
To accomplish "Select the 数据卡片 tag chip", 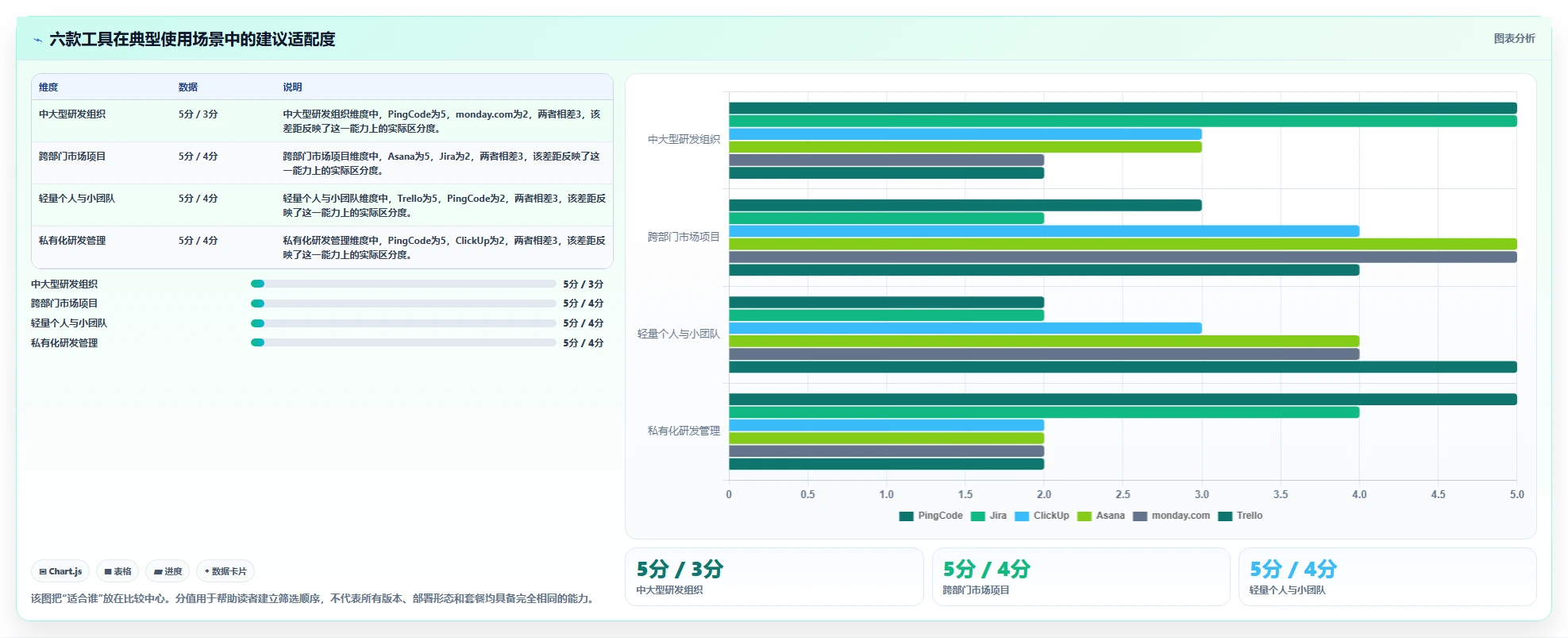I will 225,571.
